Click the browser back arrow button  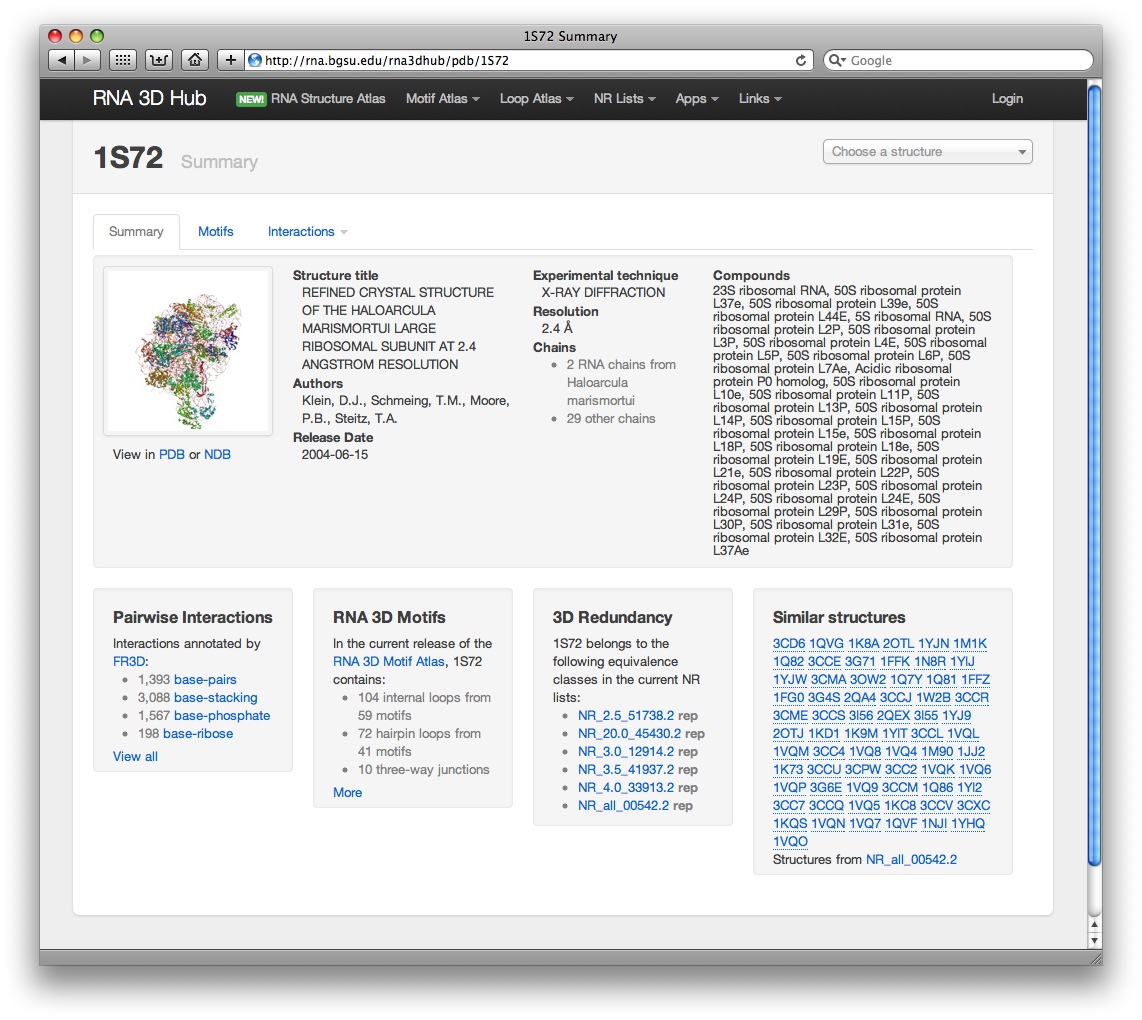click(x=62, y=60)
